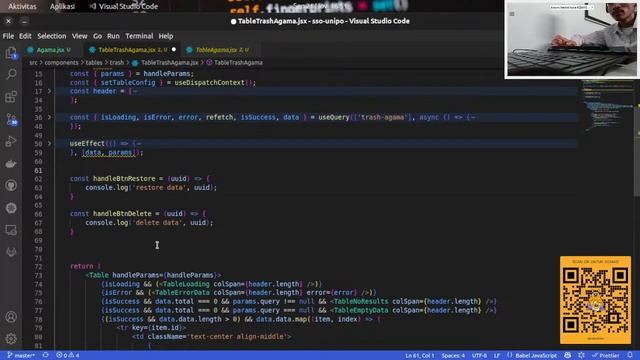Click Ln 61, Col 1 in status bar
The height and width of the screenshot is (360, 640).
click(x=420, y=355)
